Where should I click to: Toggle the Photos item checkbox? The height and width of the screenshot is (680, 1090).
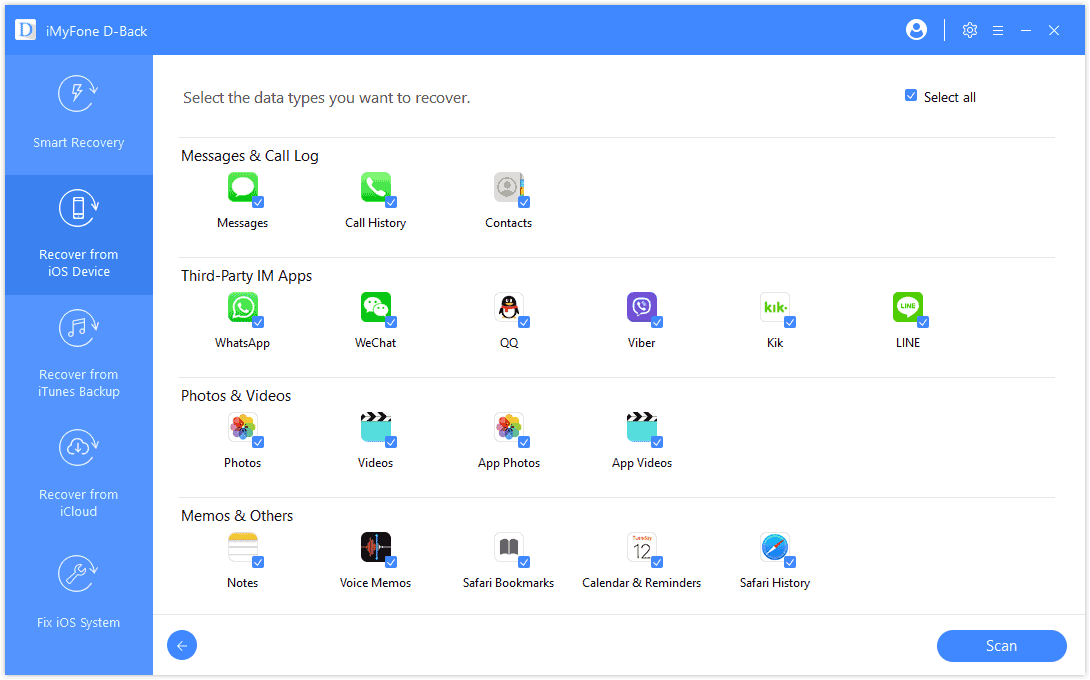[258, 442]
